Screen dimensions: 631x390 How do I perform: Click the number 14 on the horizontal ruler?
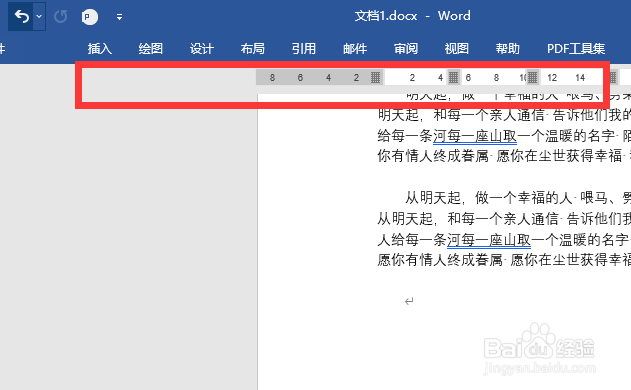click(x=580, y=78)
